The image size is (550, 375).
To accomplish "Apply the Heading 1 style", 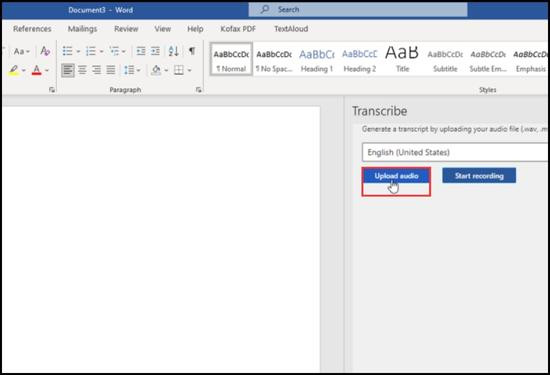I will [x=317, y=60].
